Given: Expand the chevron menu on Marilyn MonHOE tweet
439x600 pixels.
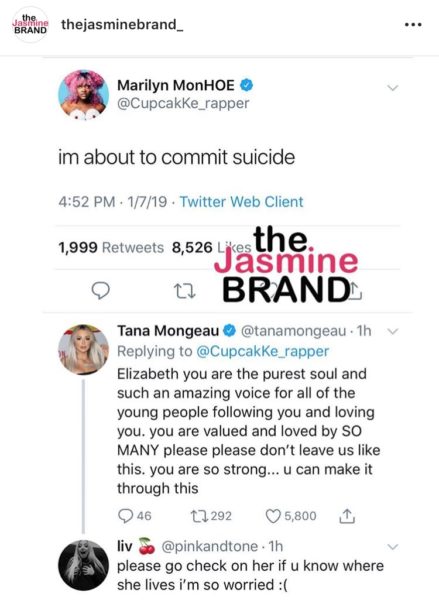Looking at the screenshot, I should [393, 88].
